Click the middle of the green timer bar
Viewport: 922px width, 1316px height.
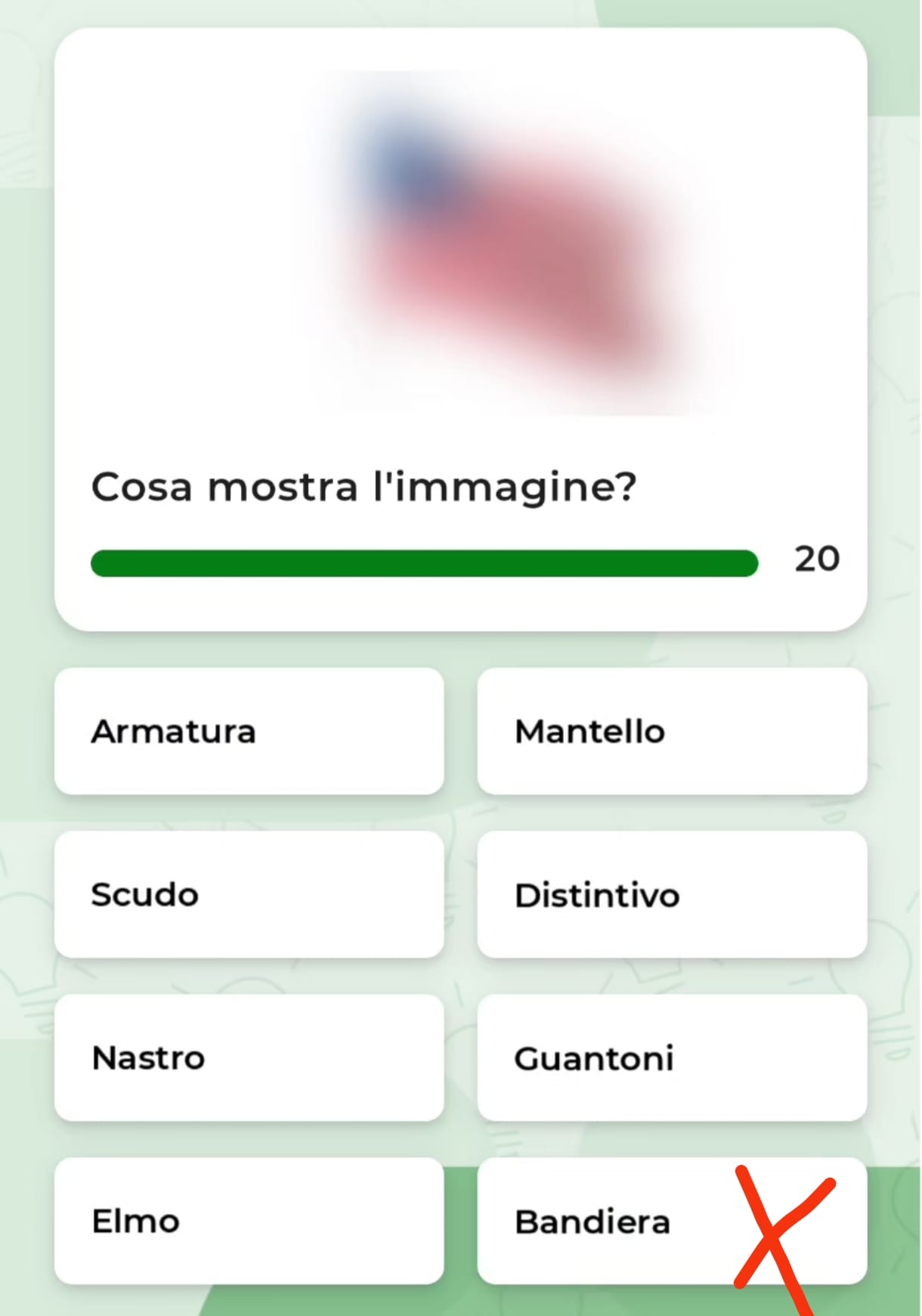(x=424, y=563)
